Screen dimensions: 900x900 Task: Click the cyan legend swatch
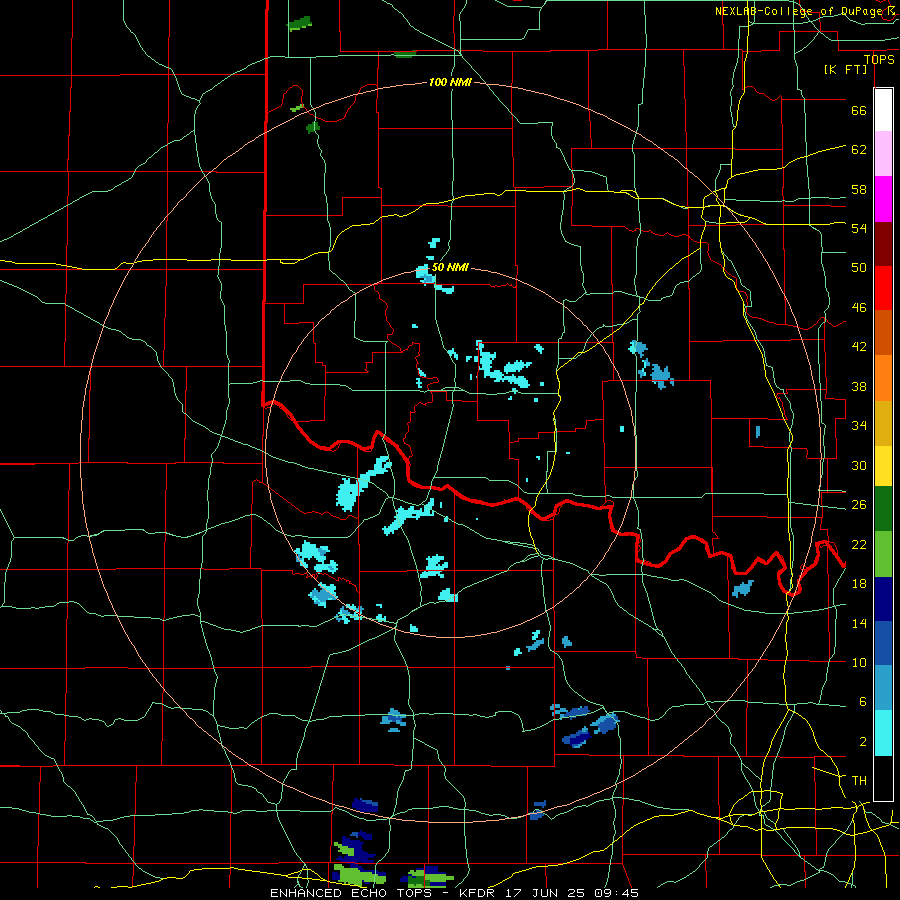(883, 733)
